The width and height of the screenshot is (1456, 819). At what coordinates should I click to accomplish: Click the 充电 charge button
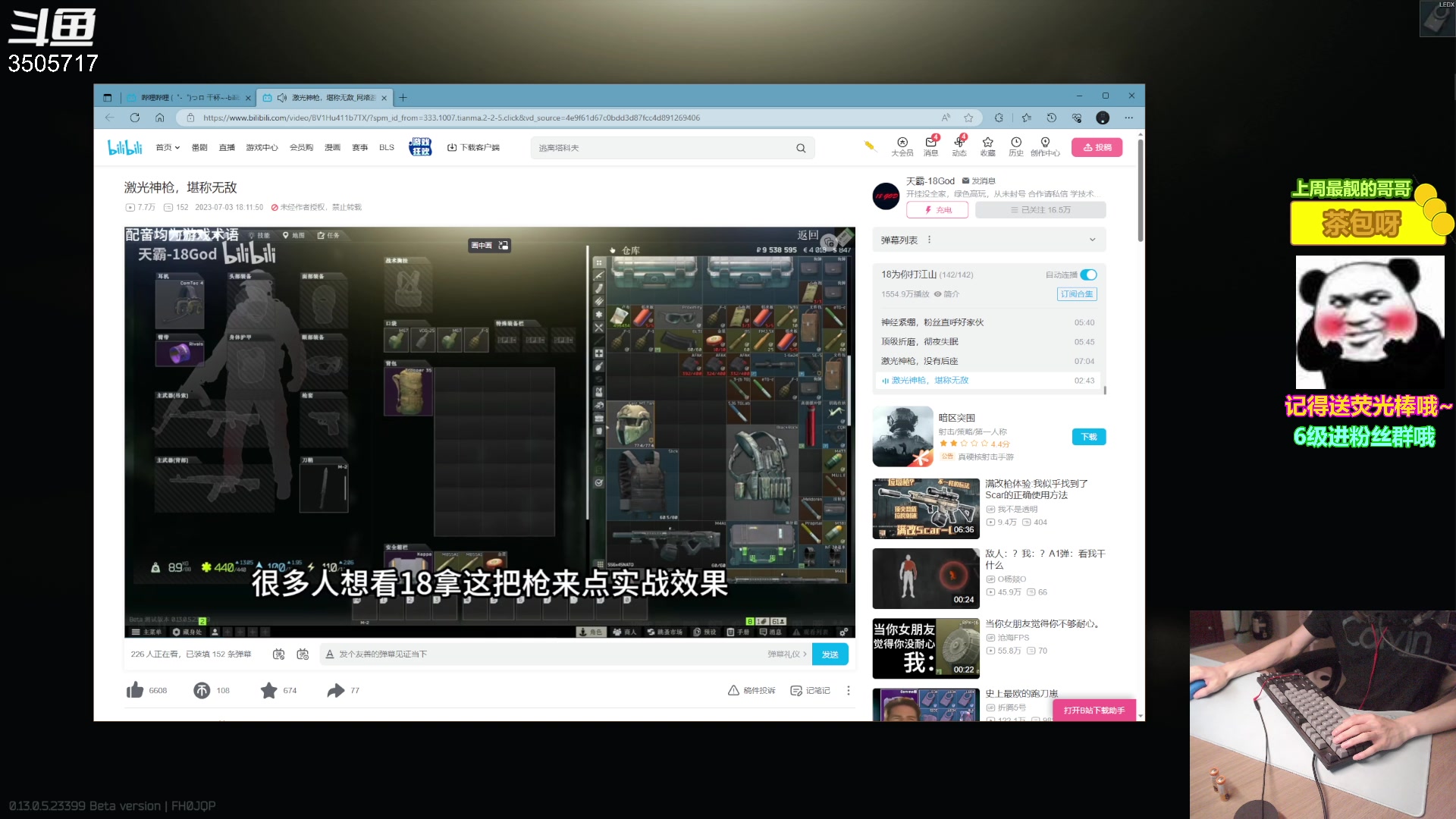937,210
